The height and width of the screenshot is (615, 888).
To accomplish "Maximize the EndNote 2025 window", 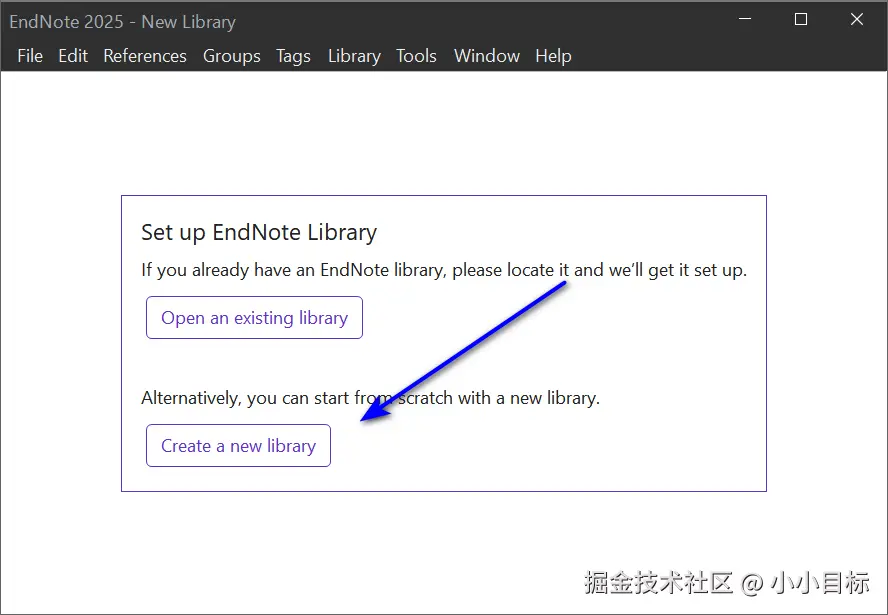I will 801,19.
